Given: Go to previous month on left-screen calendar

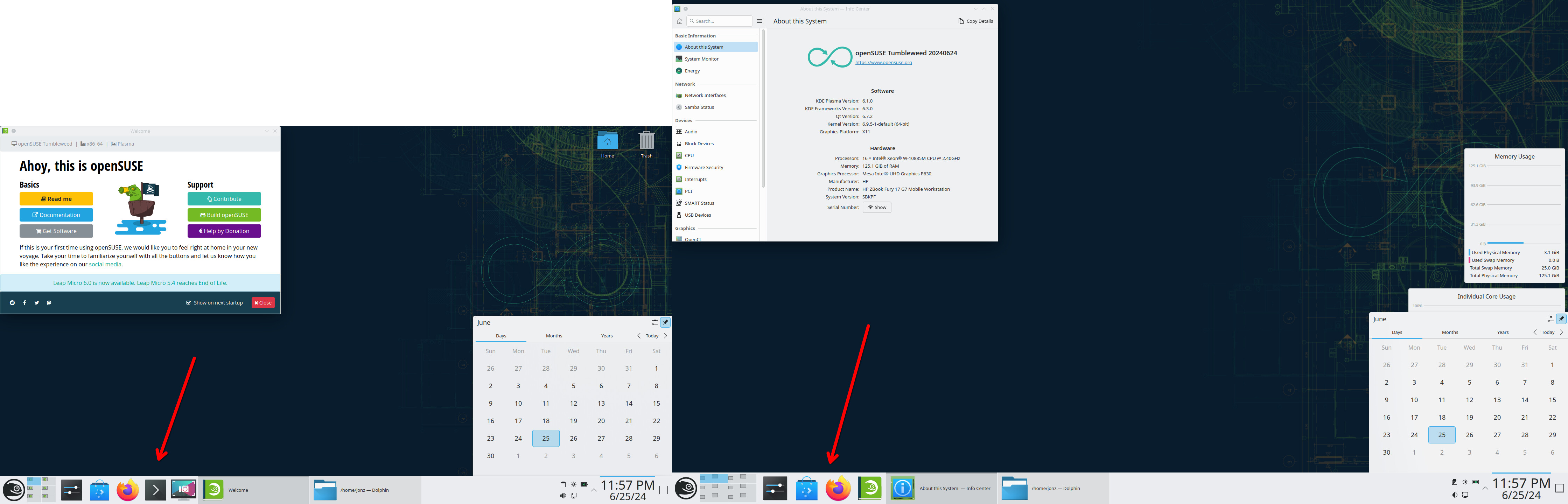Looking at the screenshot, I should click(638, 336).
